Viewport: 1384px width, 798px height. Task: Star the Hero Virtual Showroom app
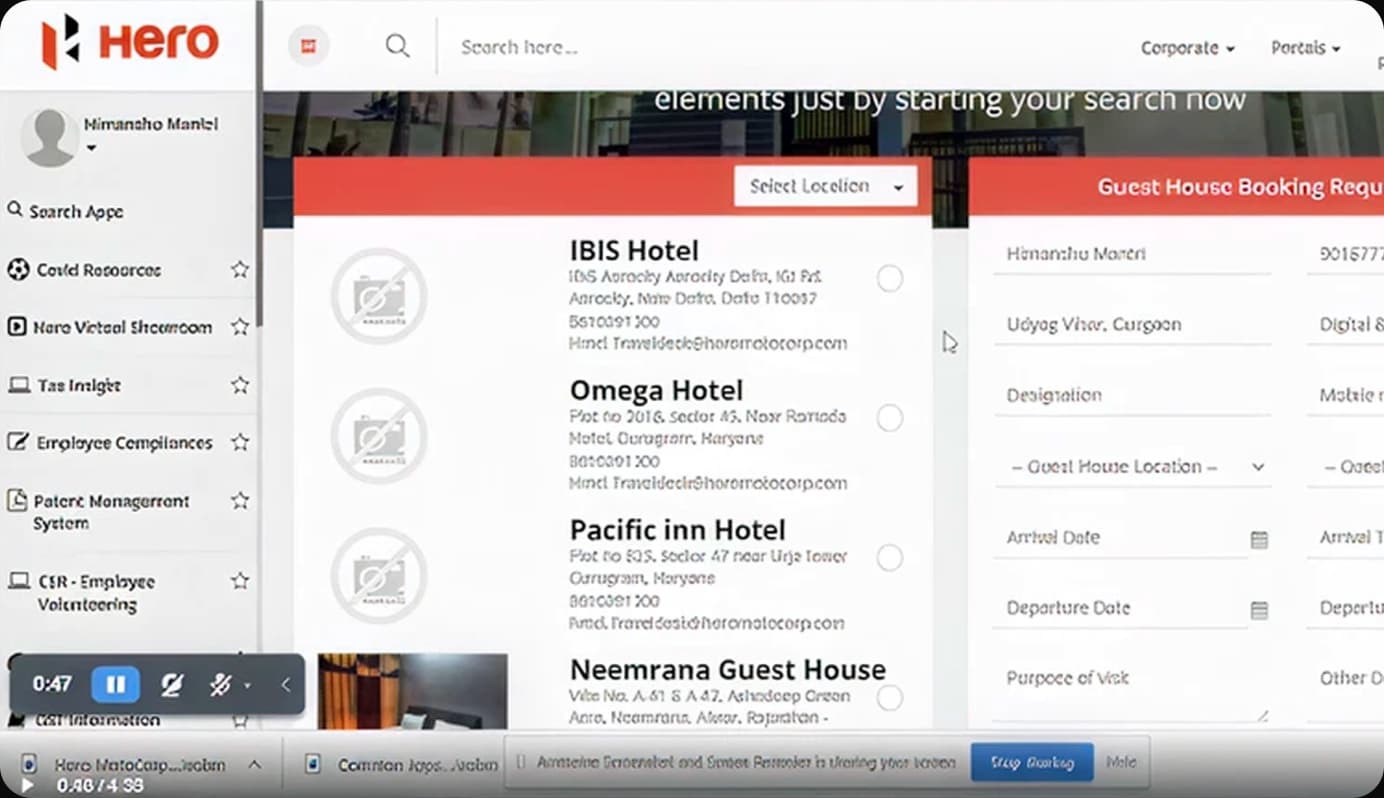pyautogui.click(x=240, y=327)
